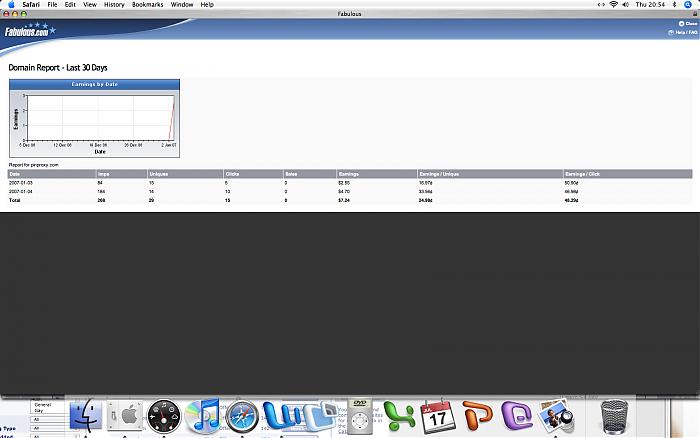
Task: Click the Fabulous.com logo
Action: (x=30, y=30)
